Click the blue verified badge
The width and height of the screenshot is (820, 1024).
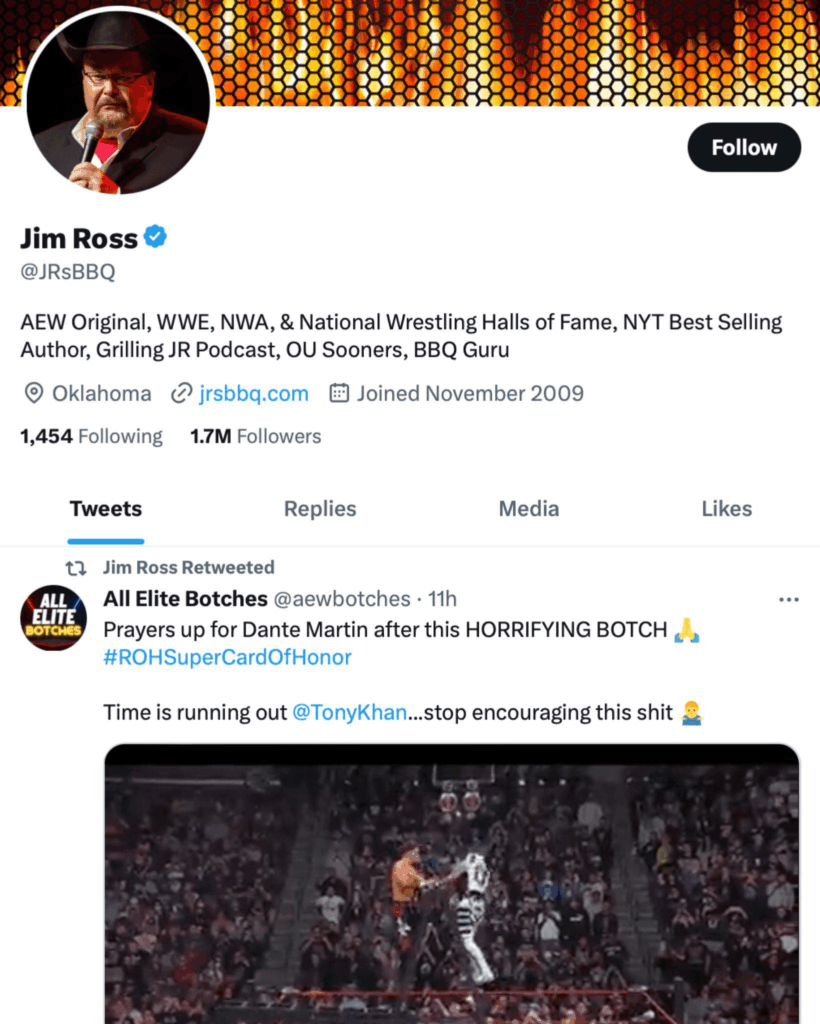click(155, 237)
